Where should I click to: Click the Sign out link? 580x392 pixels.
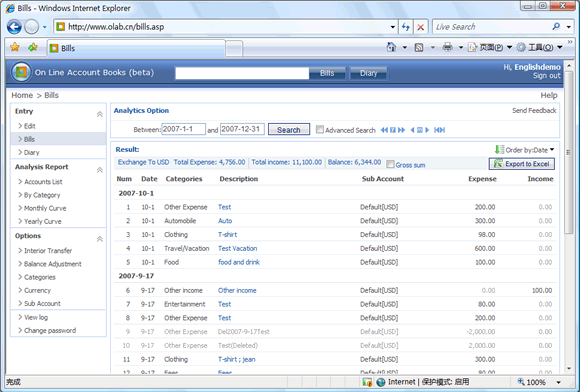547,76
